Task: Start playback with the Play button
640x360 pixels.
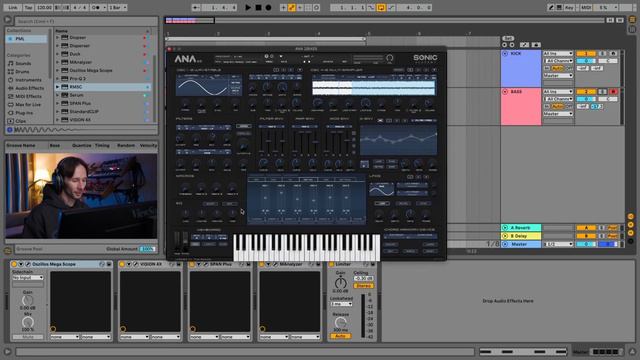Action: tap(248, 7)
